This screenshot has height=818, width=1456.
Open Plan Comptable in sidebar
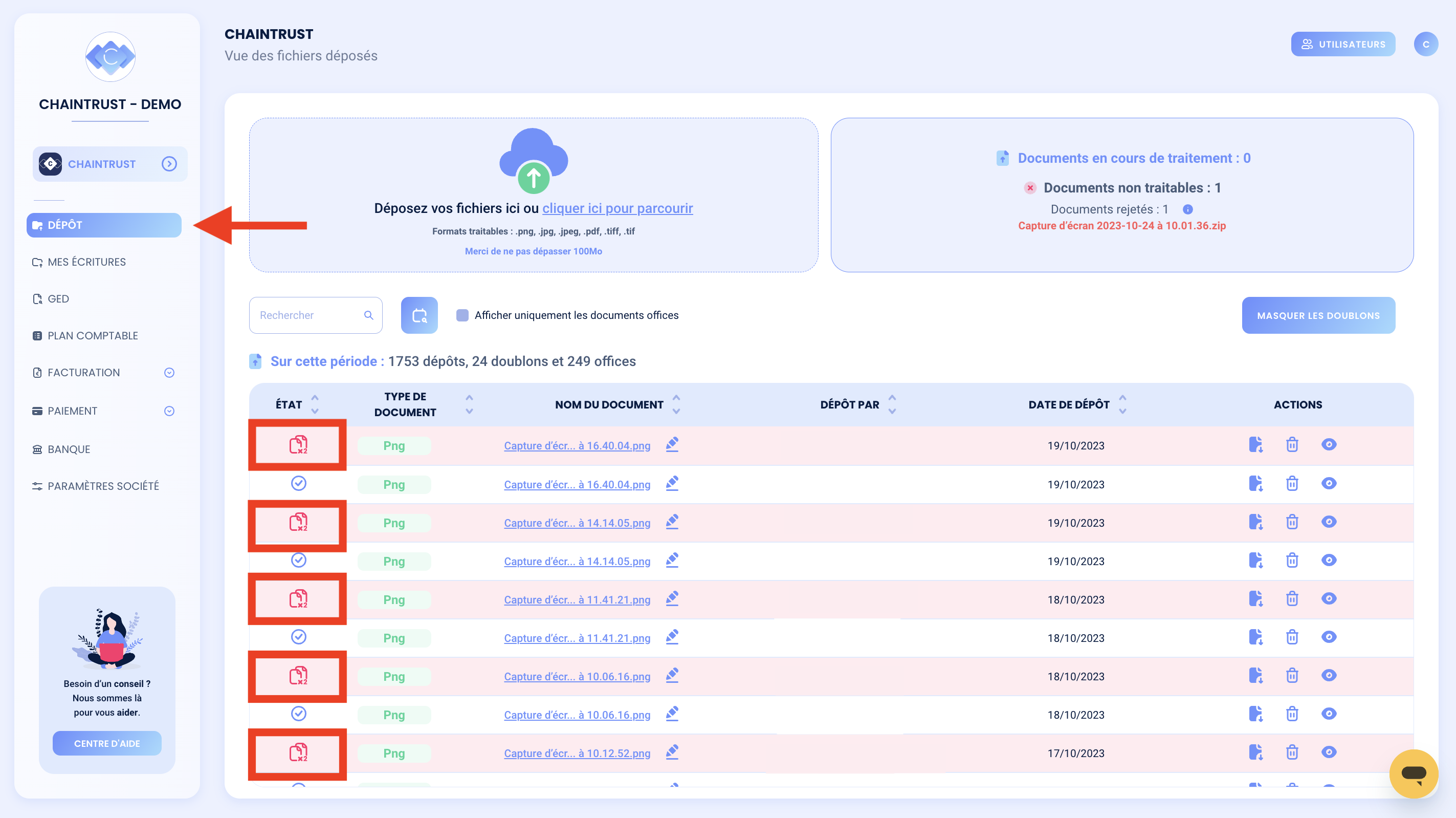85,335
